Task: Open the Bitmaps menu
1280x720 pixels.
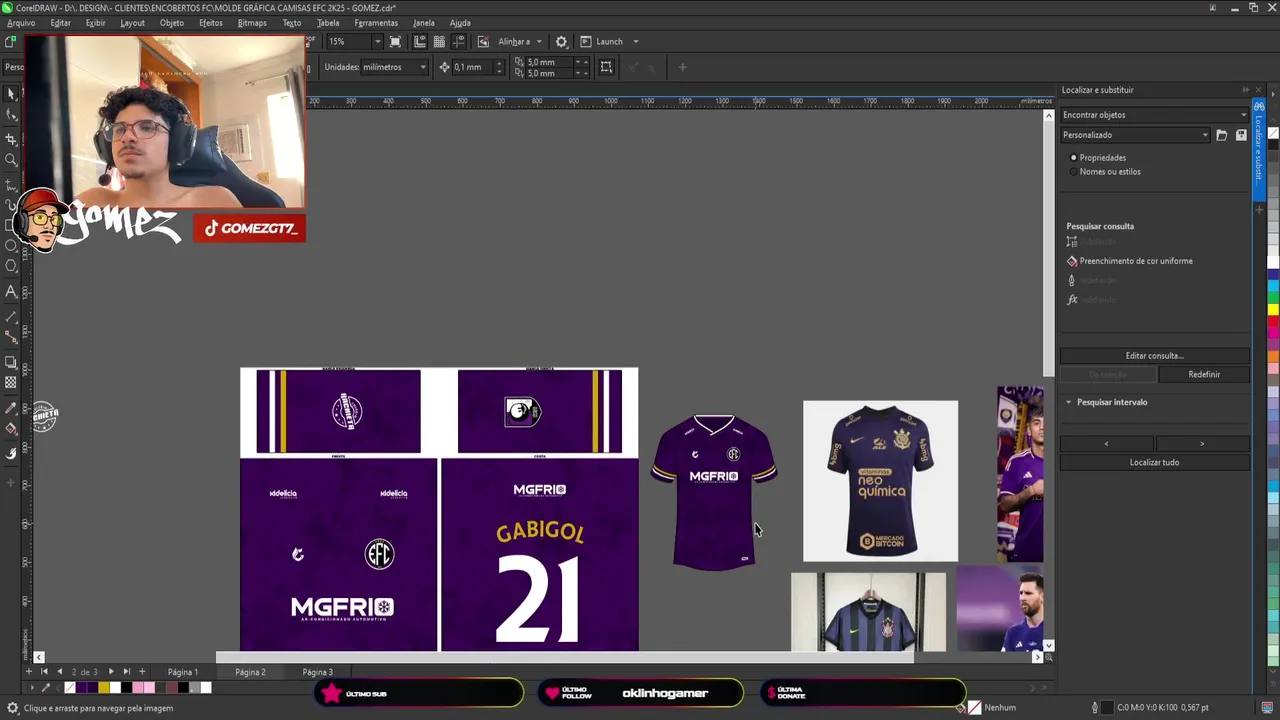Action: (x=252, y=23)
